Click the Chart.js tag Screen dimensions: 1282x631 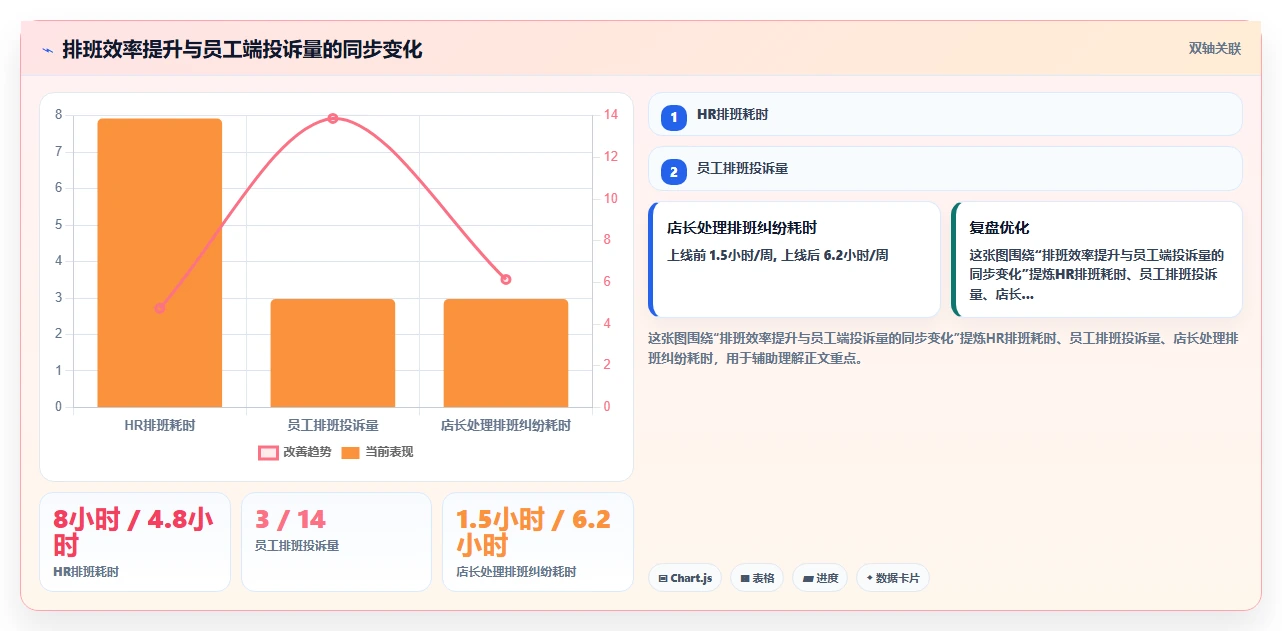pyautogui.click(x=685, y=578)
